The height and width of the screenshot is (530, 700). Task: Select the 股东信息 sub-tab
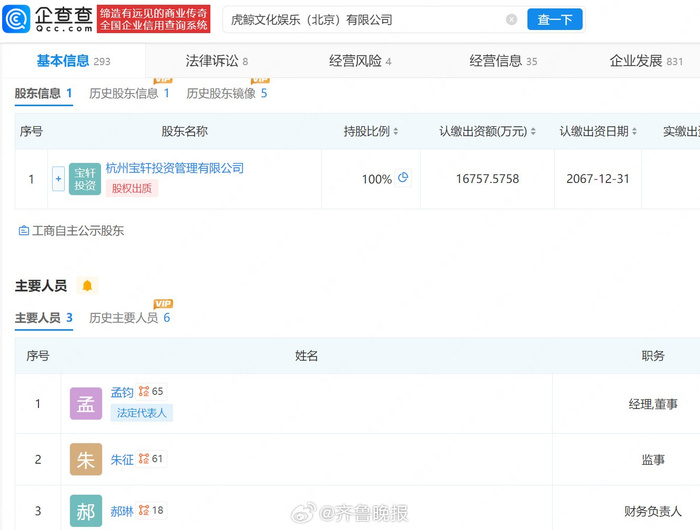click(43, 93)
